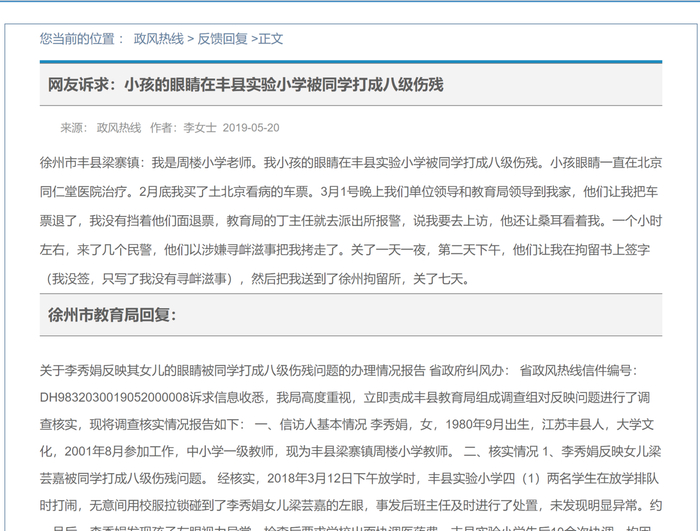Click the 正文 breadcrumb text
The height and width of the screenshot is (531, 700).
271,39
